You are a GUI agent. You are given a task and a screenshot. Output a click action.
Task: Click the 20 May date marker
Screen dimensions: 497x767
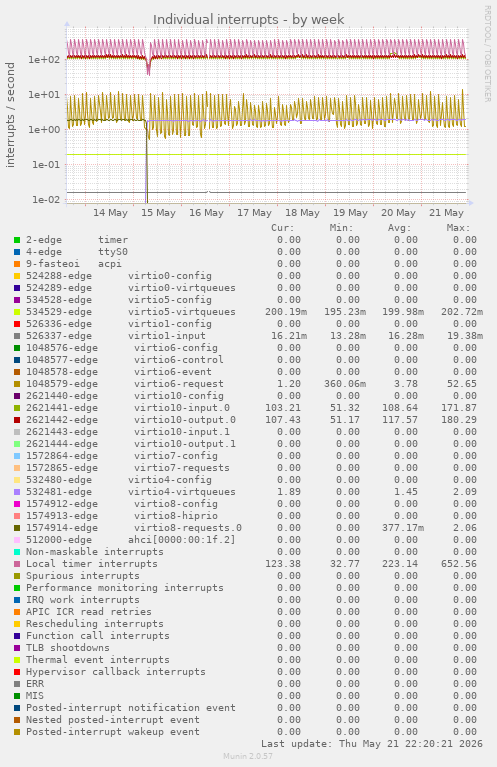(398, 213)
